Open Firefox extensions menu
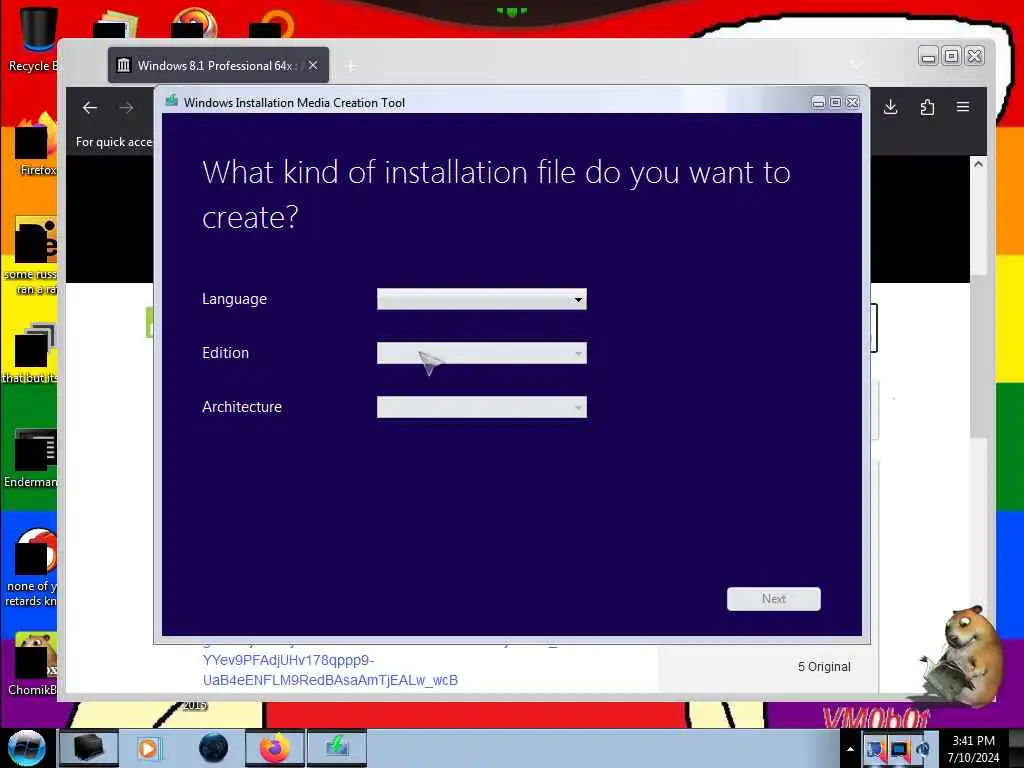The width and height of the screenshot is (1024, 768). coord(927,107)
